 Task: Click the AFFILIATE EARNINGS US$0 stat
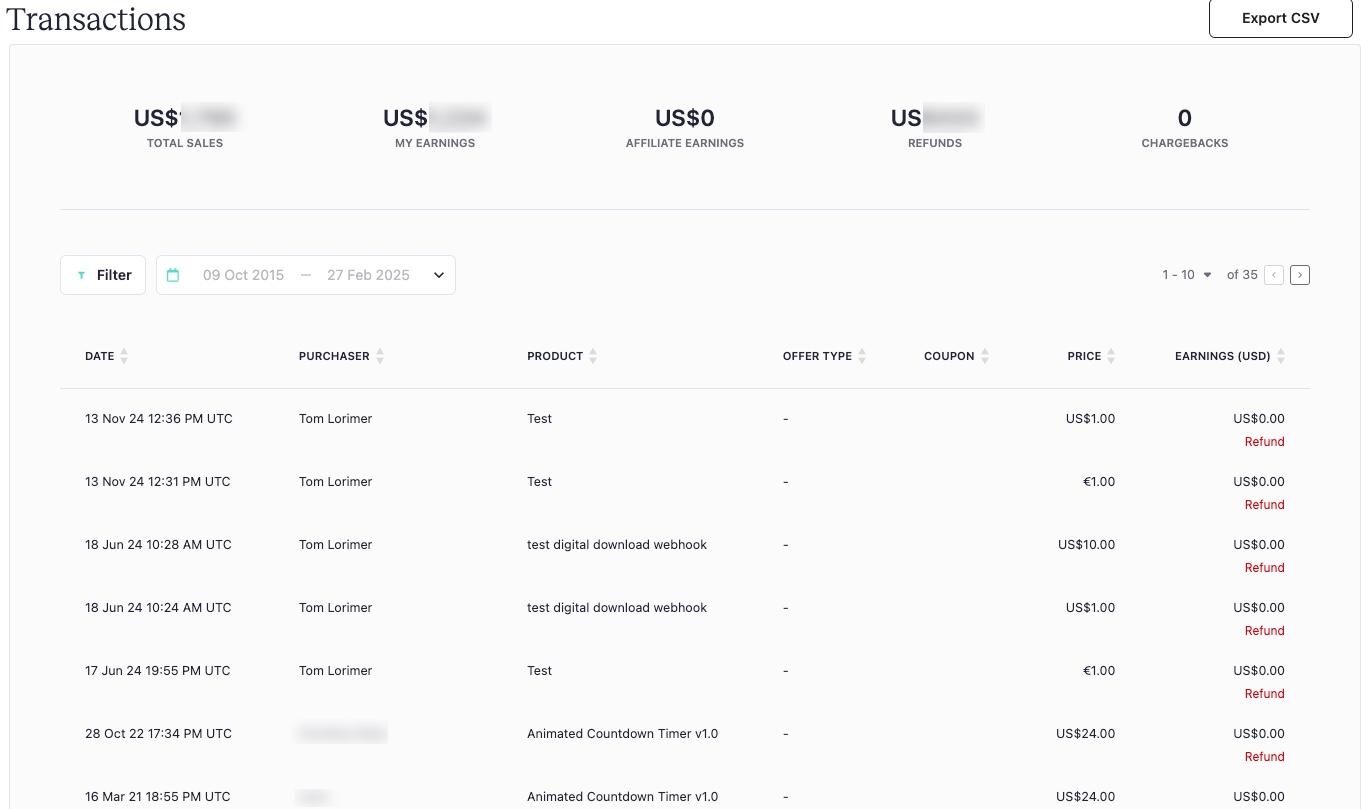coord(685,128)
